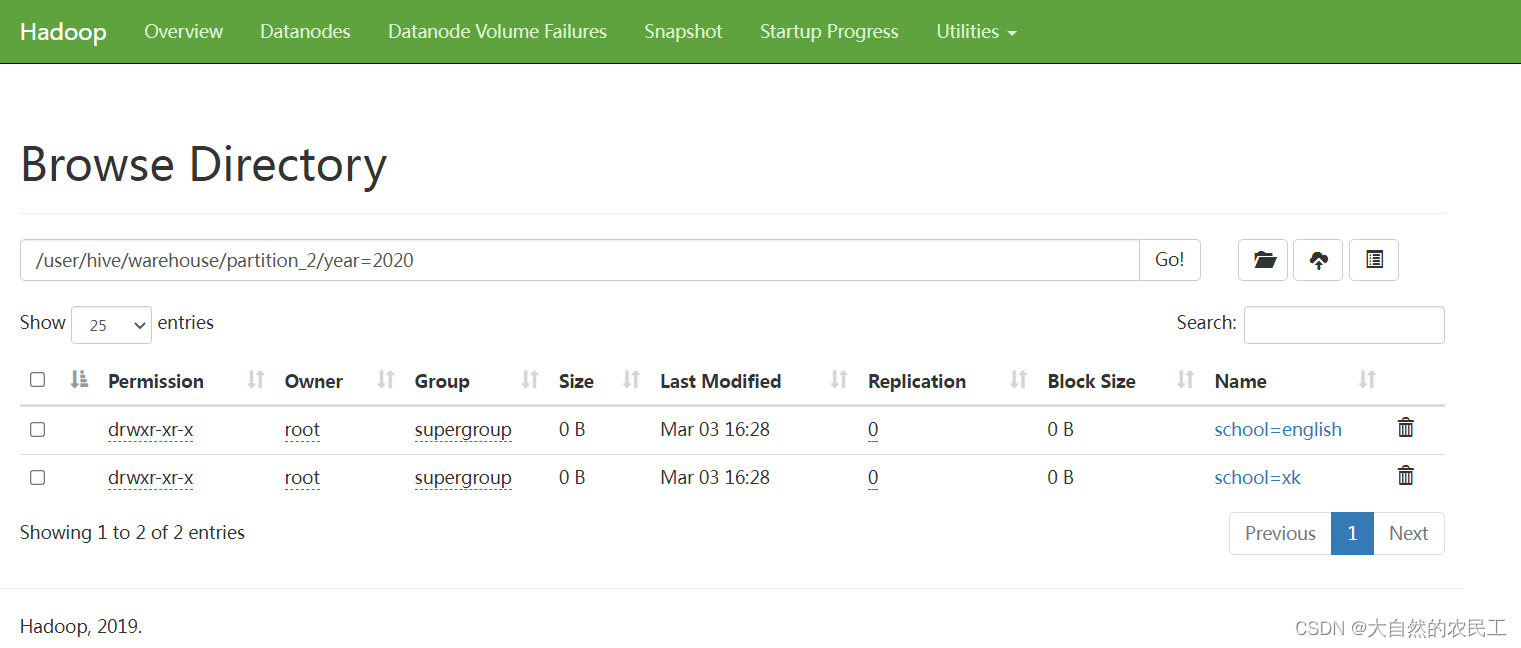Click the Next pagination button
1521x648 pixels.
coord(1408,533)
